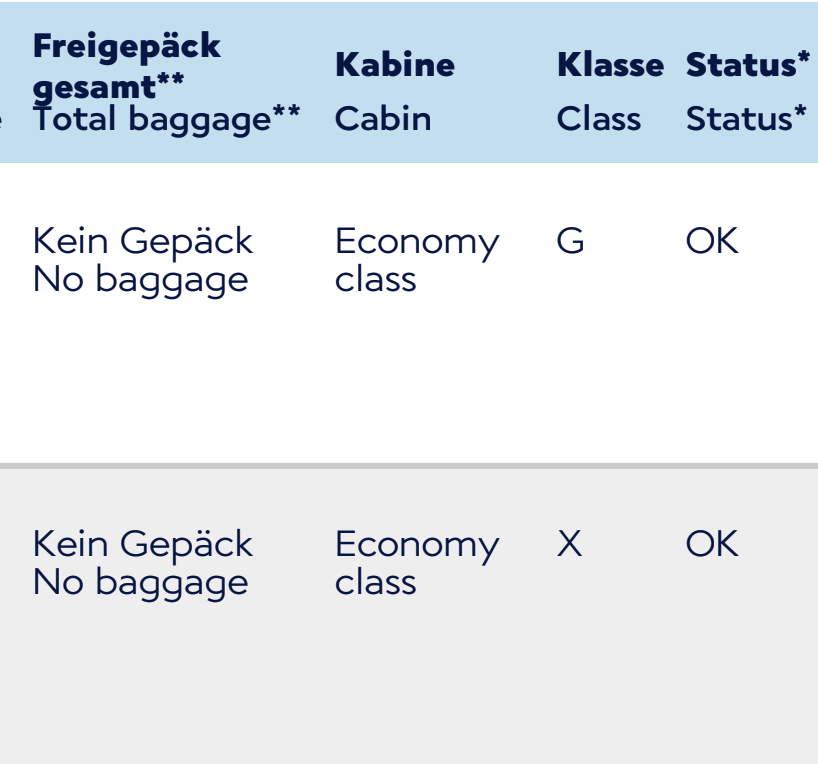Click the gray divider line between flight rows
This screenshot has height=764, width=818.
(x=409, y=466)
